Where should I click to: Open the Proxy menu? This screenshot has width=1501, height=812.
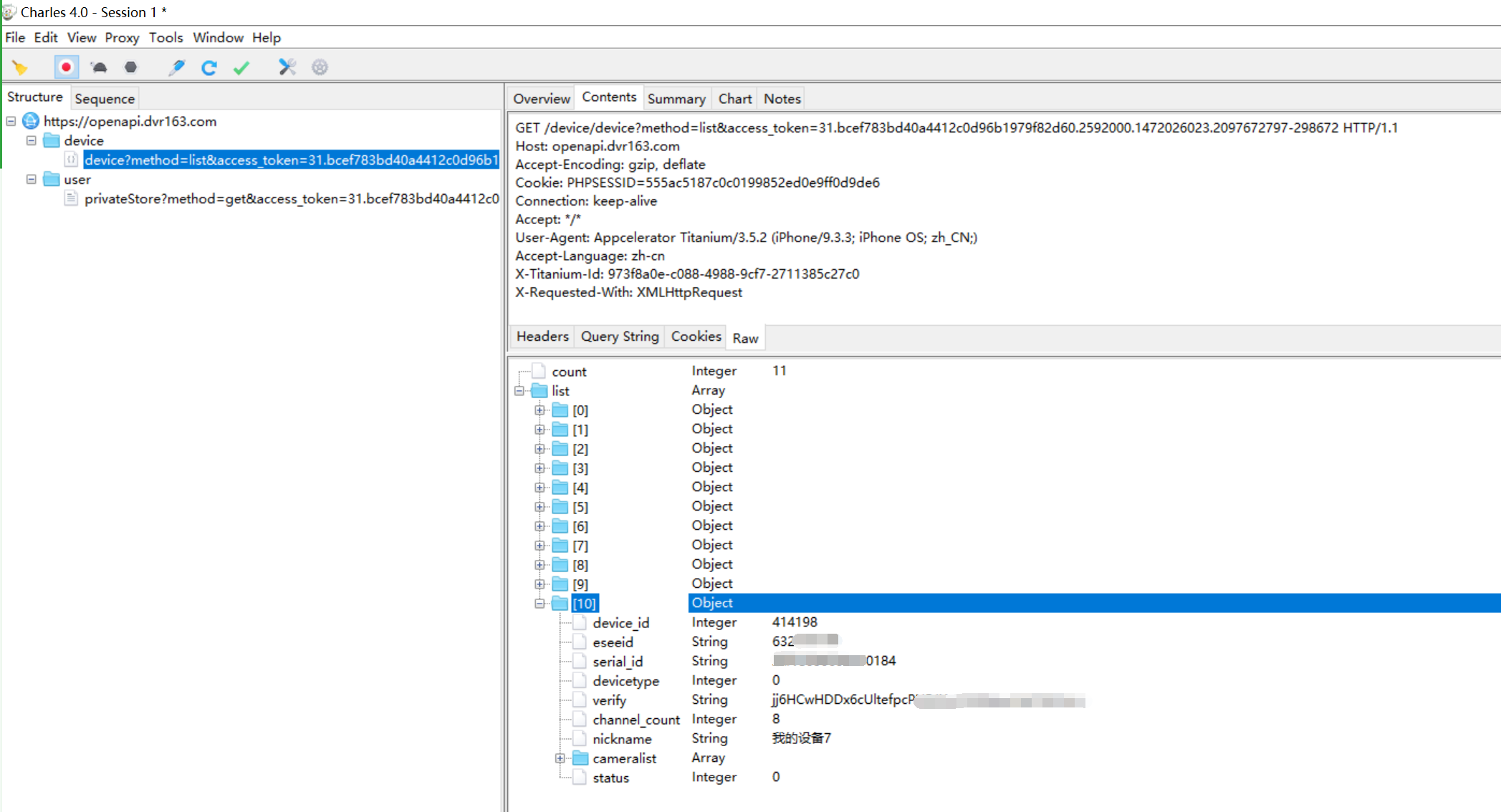pos(122,37)
